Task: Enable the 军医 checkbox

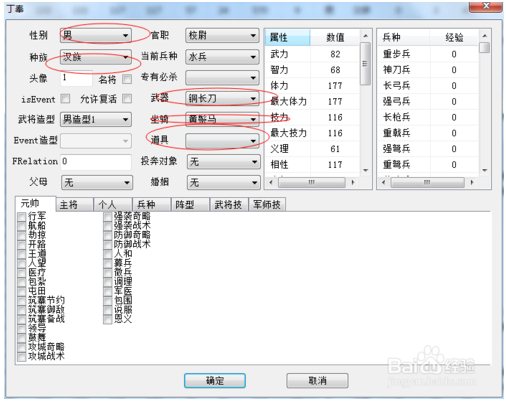Action: pos(108,292)
